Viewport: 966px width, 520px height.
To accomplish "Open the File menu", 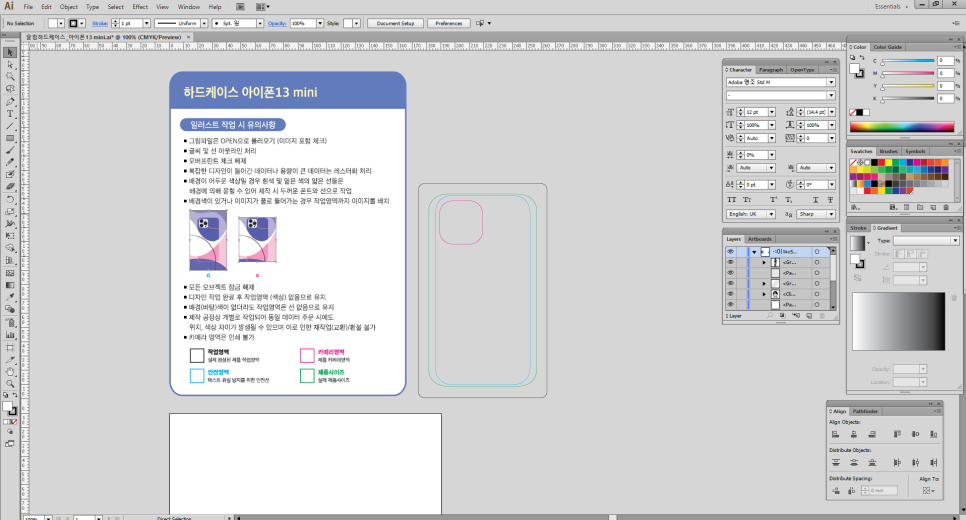I will click(28, 7).
